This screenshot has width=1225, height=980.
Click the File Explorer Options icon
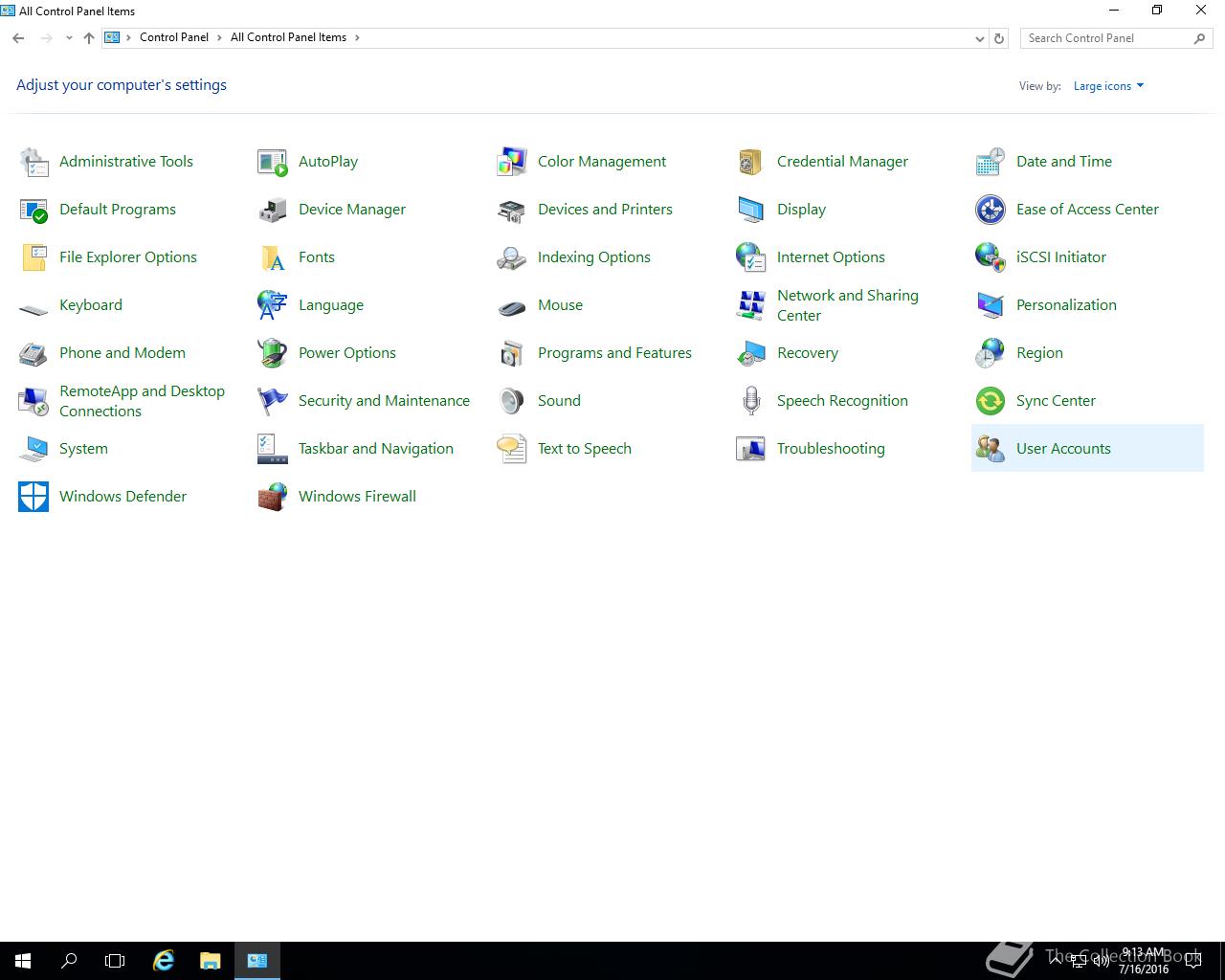tap(33, 257)
